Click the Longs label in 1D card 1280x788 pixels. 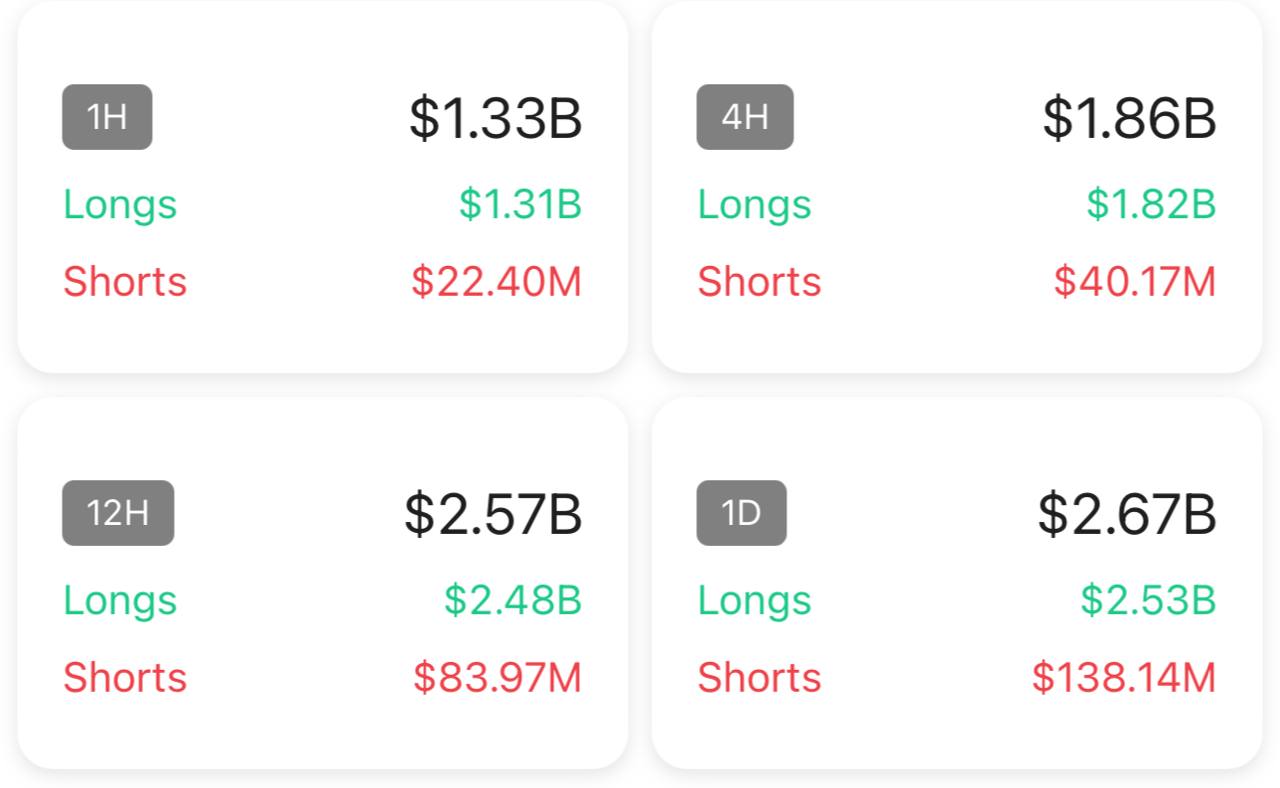pos(754,601)
